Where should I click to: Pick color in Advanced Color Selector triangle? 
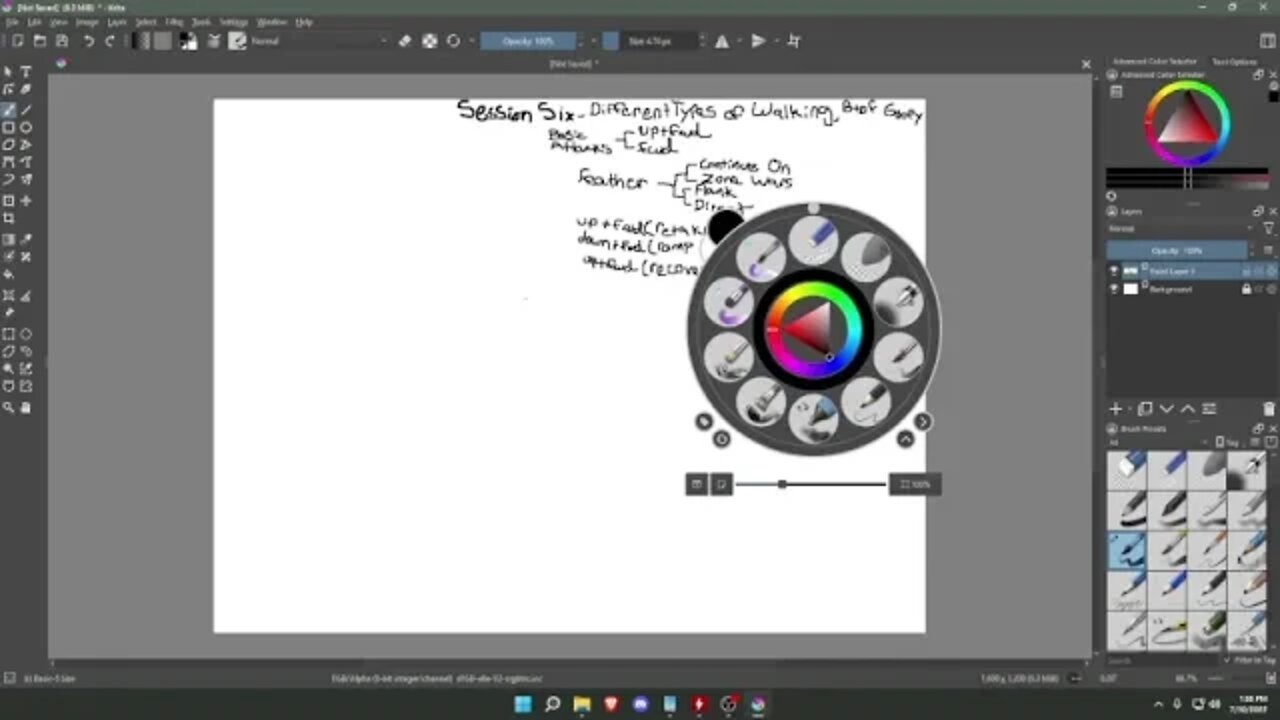click(1186, 123)
